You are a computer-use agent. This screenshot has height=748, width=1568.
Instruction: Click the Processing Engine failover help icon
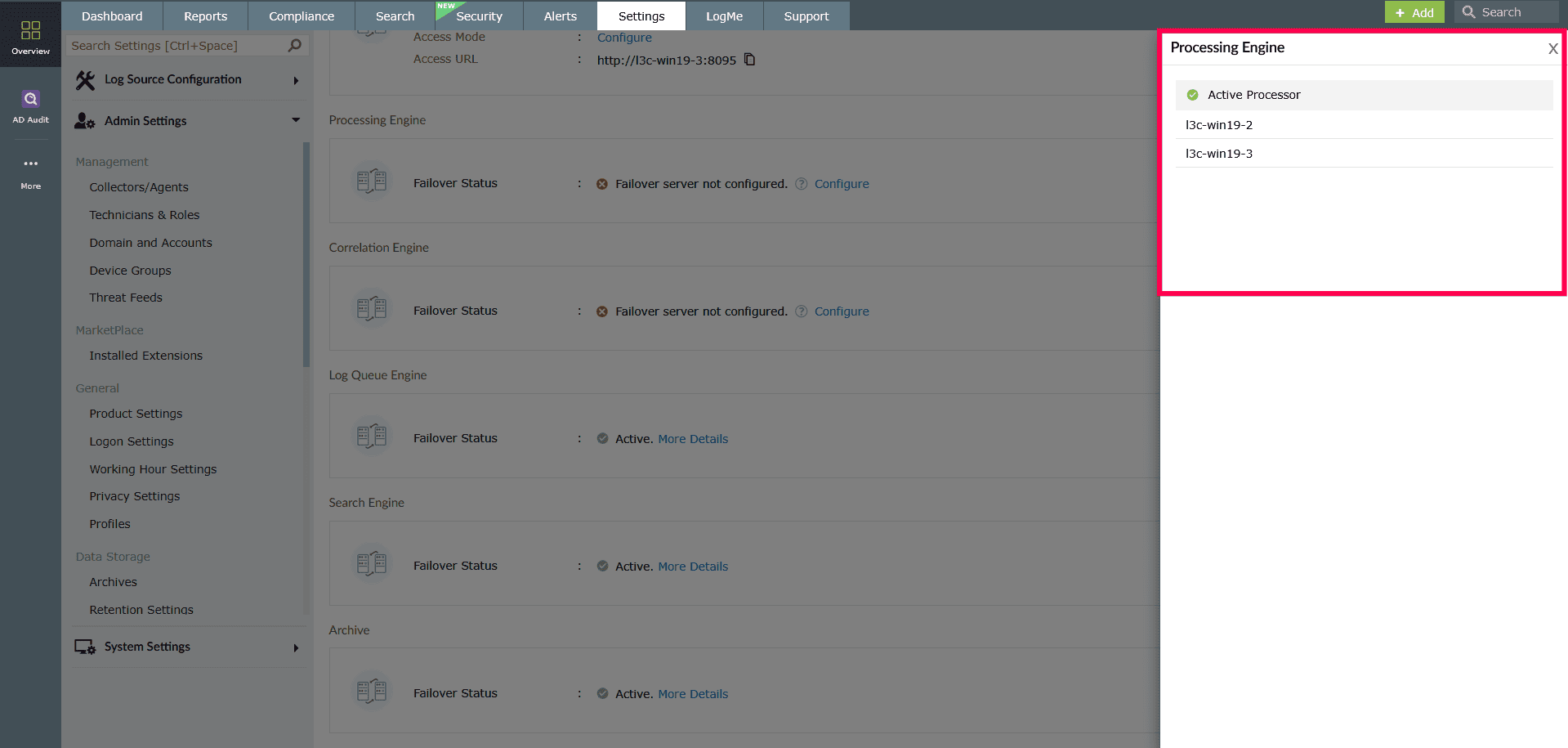pos(802,184)
